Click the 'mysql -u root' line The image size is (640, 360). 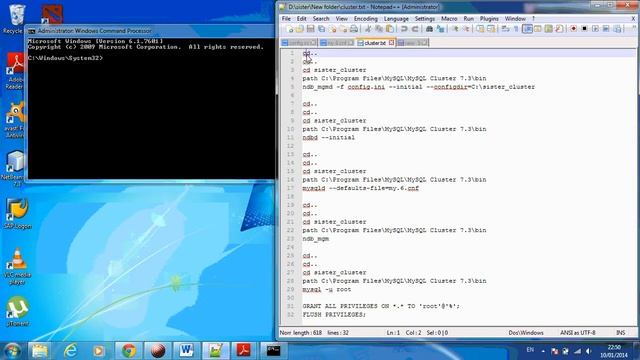pyautogui.click(x=327, y=289)
